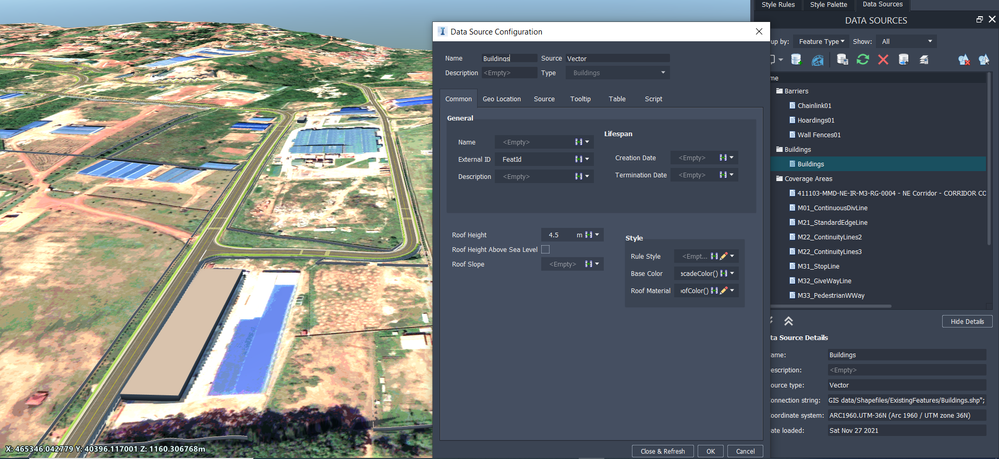Click the stacked layers icon in data sources toolbar
999x459 pixels.
(923, 59)
